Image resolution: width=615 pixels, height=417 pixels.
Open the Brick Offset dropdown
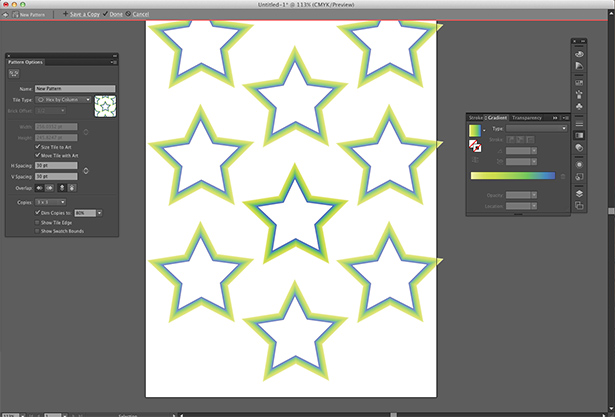tap(50, 111)
